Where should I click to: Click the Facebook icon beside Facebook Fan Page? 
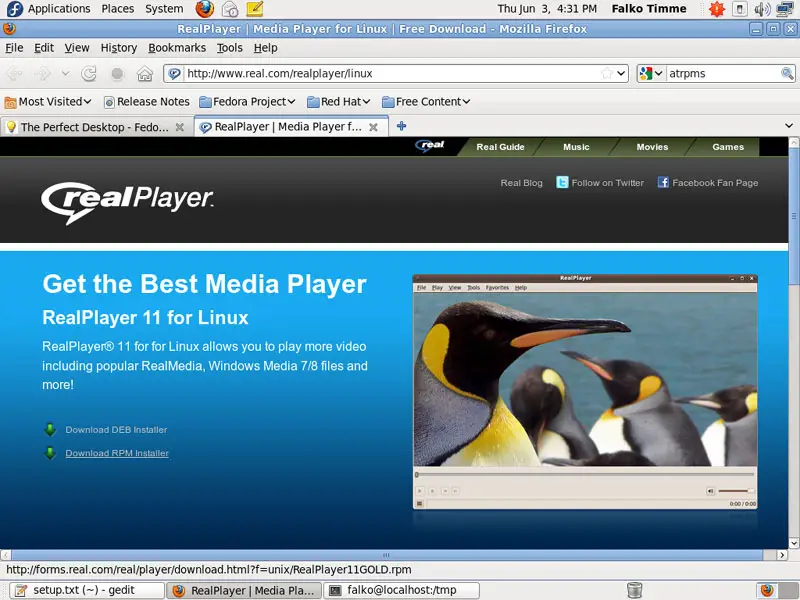click(663, 182)
